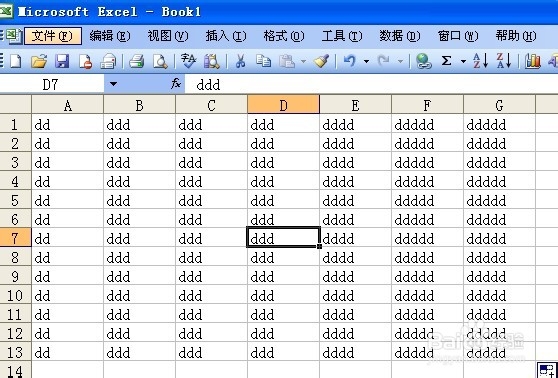This screenshot has height=378, width=558.
Task: Click the Cut scissors icon
Action: (x=241, y=62)
